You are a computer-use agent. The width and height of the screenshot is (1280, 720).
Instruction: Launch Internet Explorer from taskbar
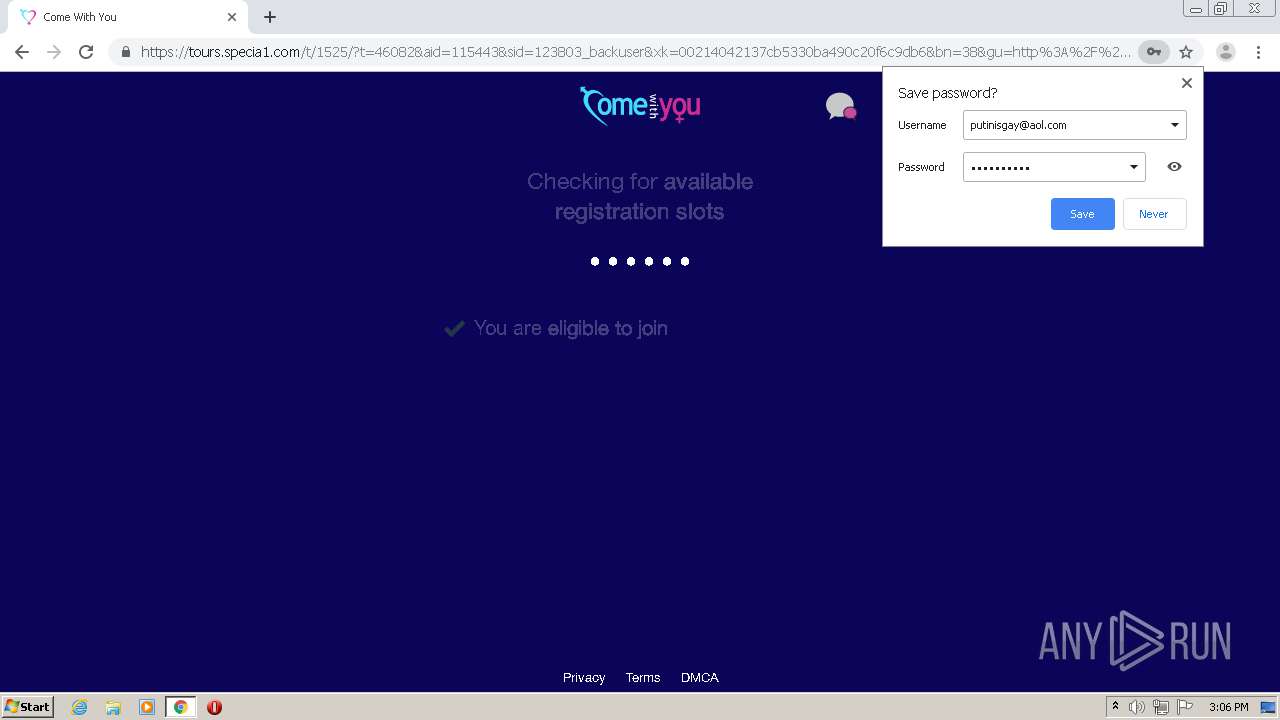(x=79, y=707)
